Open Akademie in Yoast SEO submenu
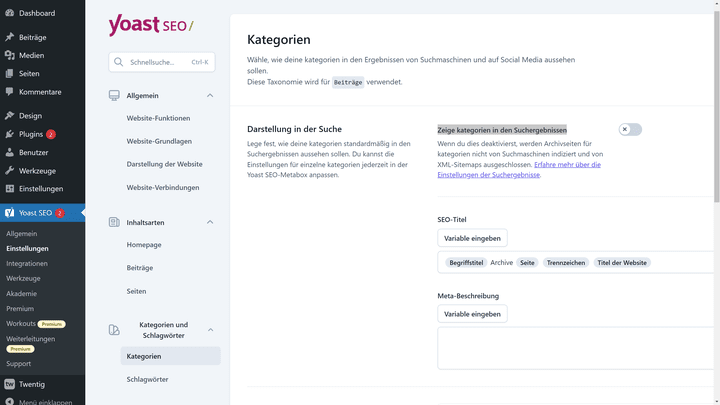Image resolution: width=720 pixels, height=405 pixels. (22, 293)
